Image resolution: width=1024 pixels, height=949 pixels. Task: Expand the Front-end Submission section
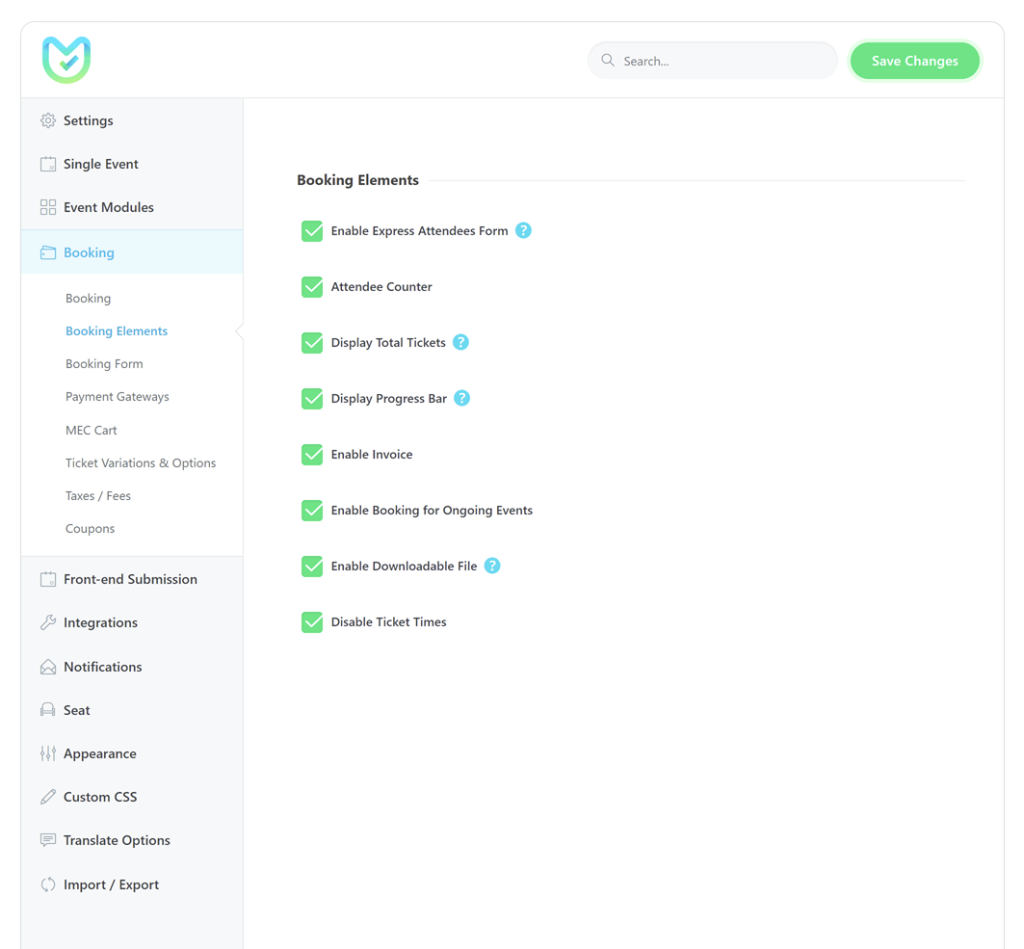(x=129, y=578)
